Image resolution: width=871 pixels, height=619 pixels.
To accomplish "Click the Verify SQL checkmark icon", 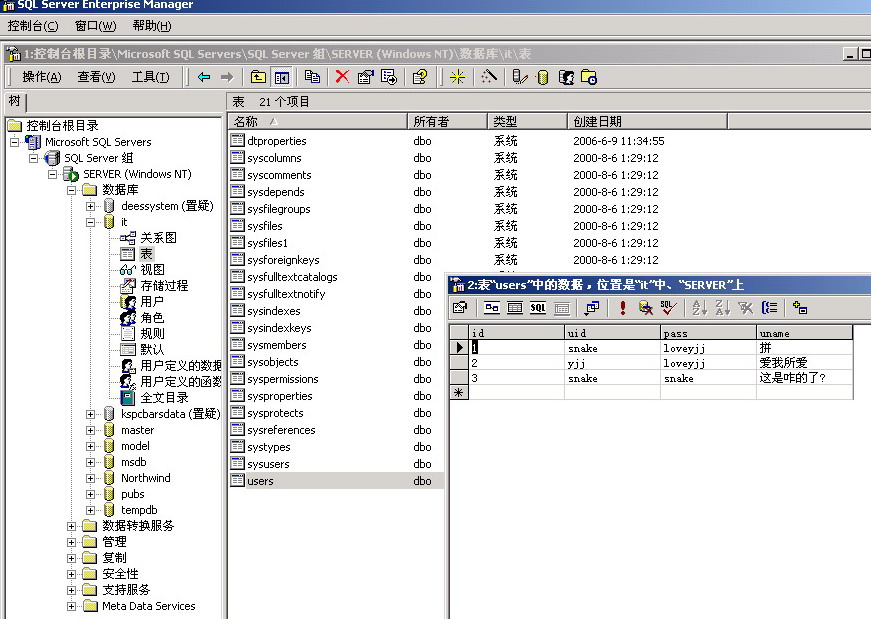I will click(x=668, y=307).
